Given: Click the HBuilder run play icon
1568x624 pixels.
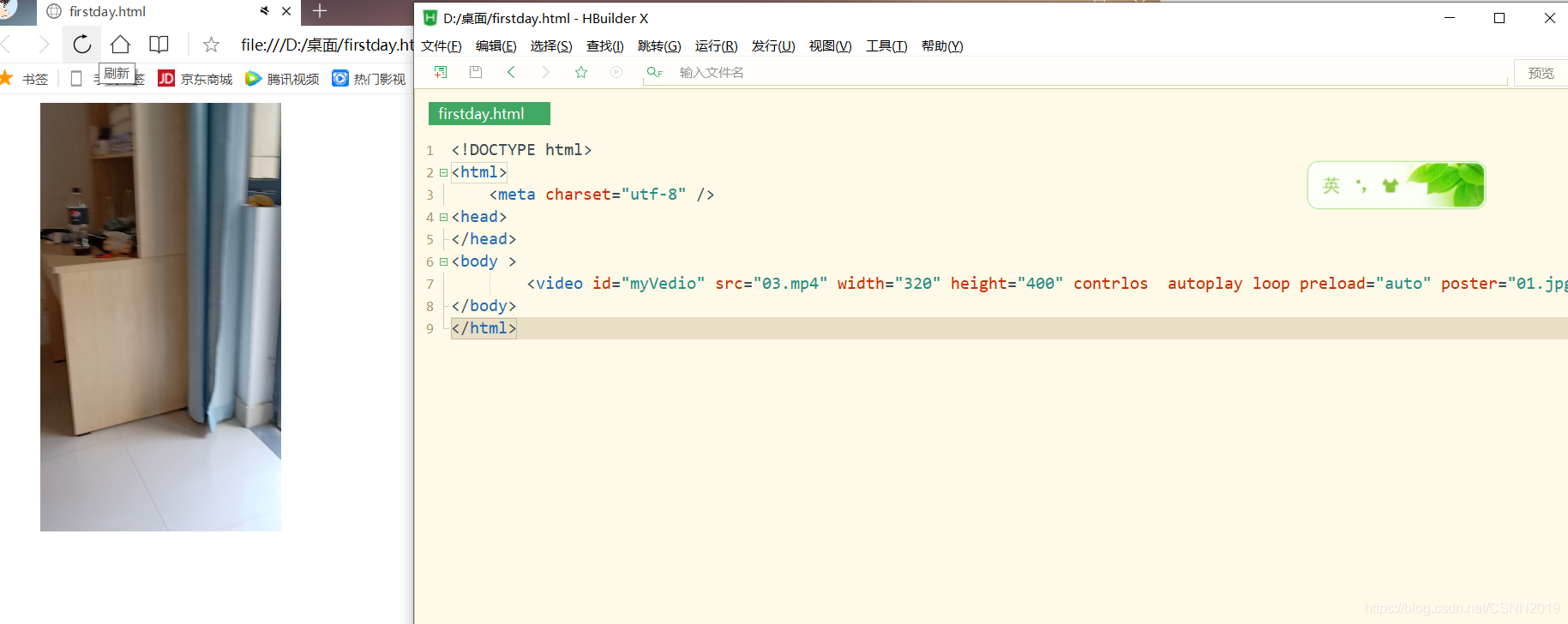Looking at the screenshot, I should click(x=616, y=72).
